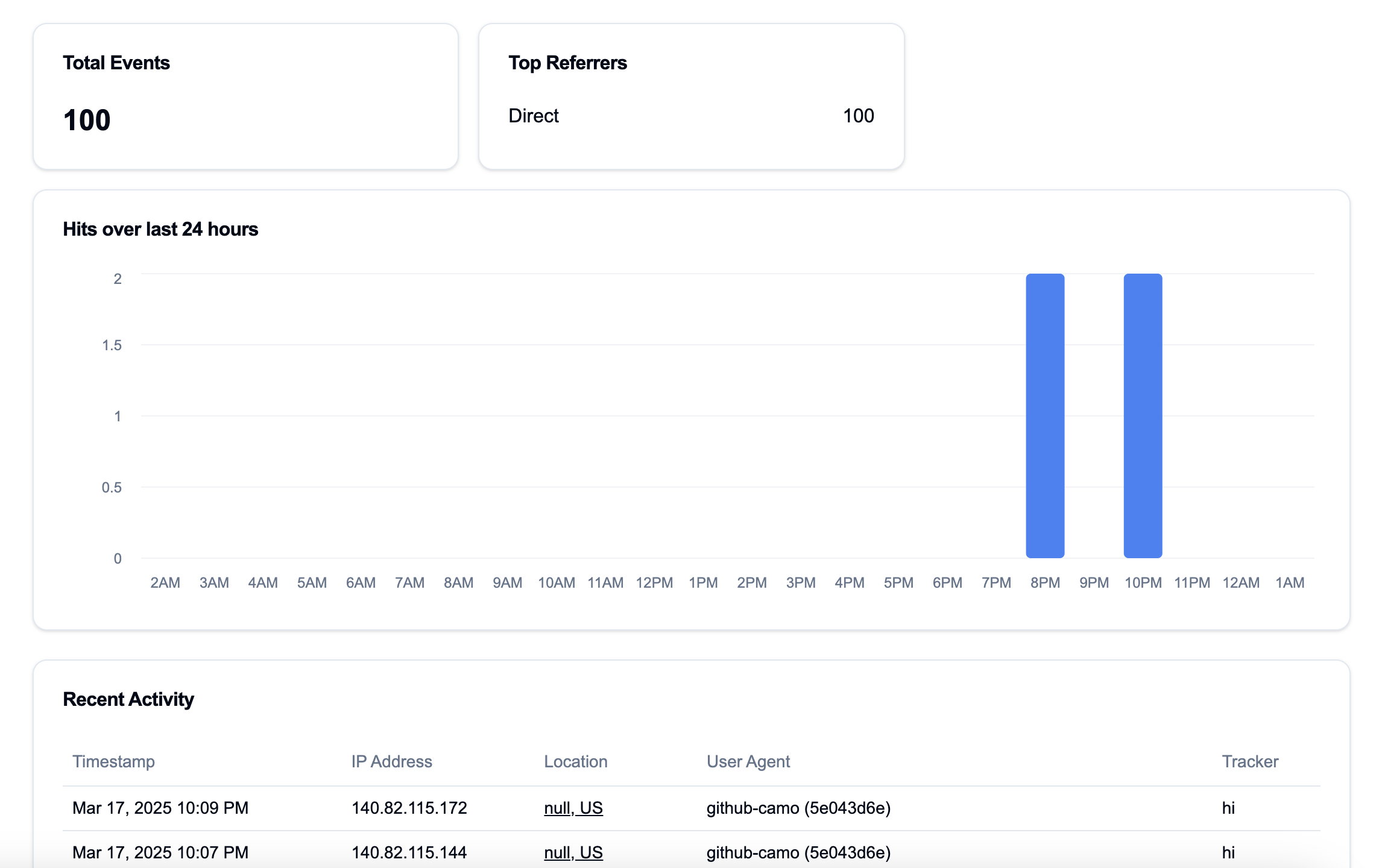Image resolution: width=1382 pixels, height=868 pixels.
Task: Click the Mar 17, 2025 10:09 PM timestamp
Action: click(x=160, y=808)
